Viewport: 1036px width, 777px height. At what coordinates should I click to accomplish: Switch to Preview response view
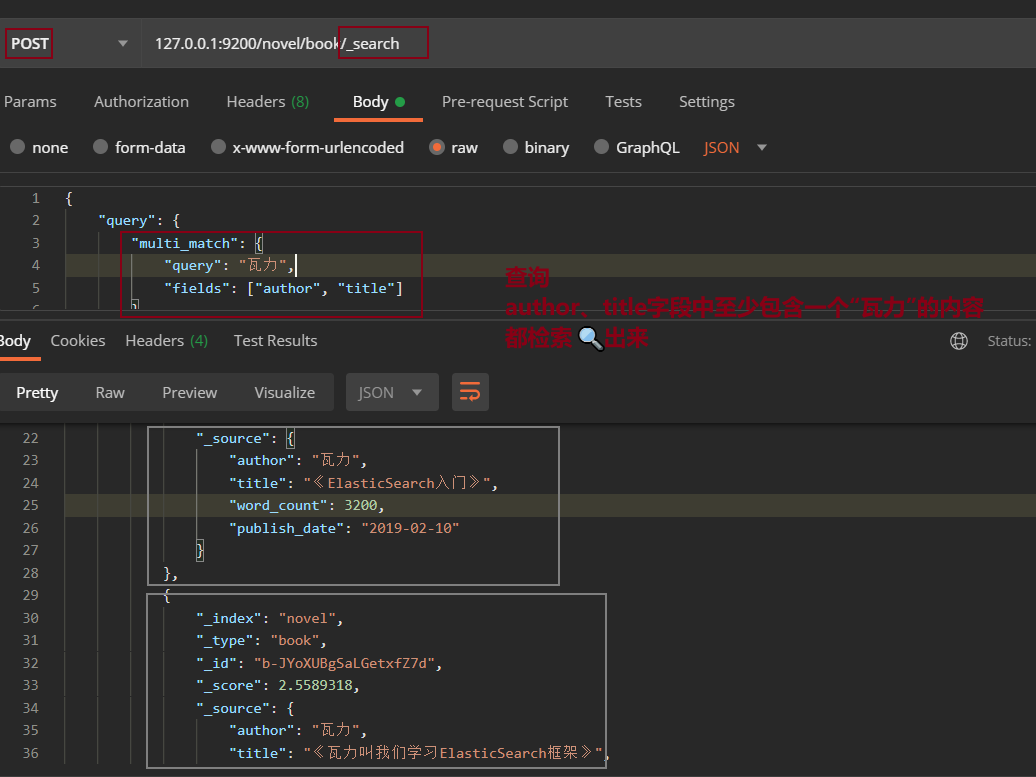coord(190,392)
